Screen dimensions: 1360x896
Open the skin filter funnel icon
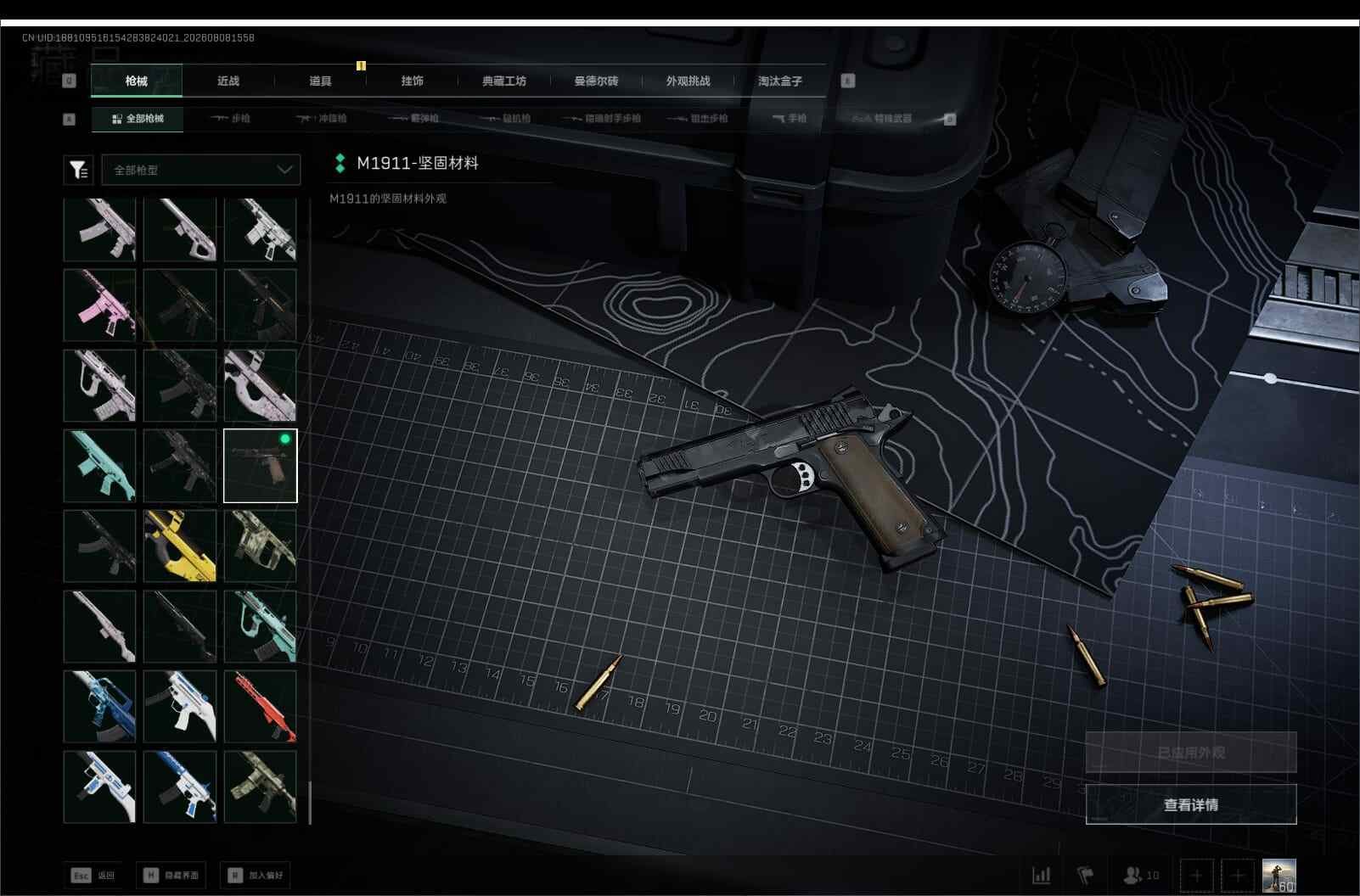click(x=78, y=170)
